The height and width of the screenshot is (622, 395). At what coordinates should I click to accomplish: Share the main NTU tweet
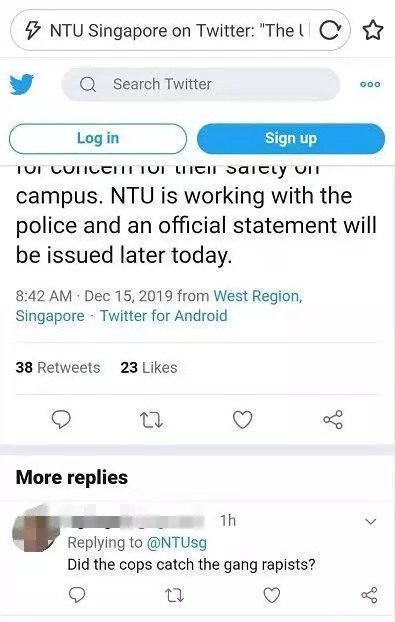coord(333,420)
